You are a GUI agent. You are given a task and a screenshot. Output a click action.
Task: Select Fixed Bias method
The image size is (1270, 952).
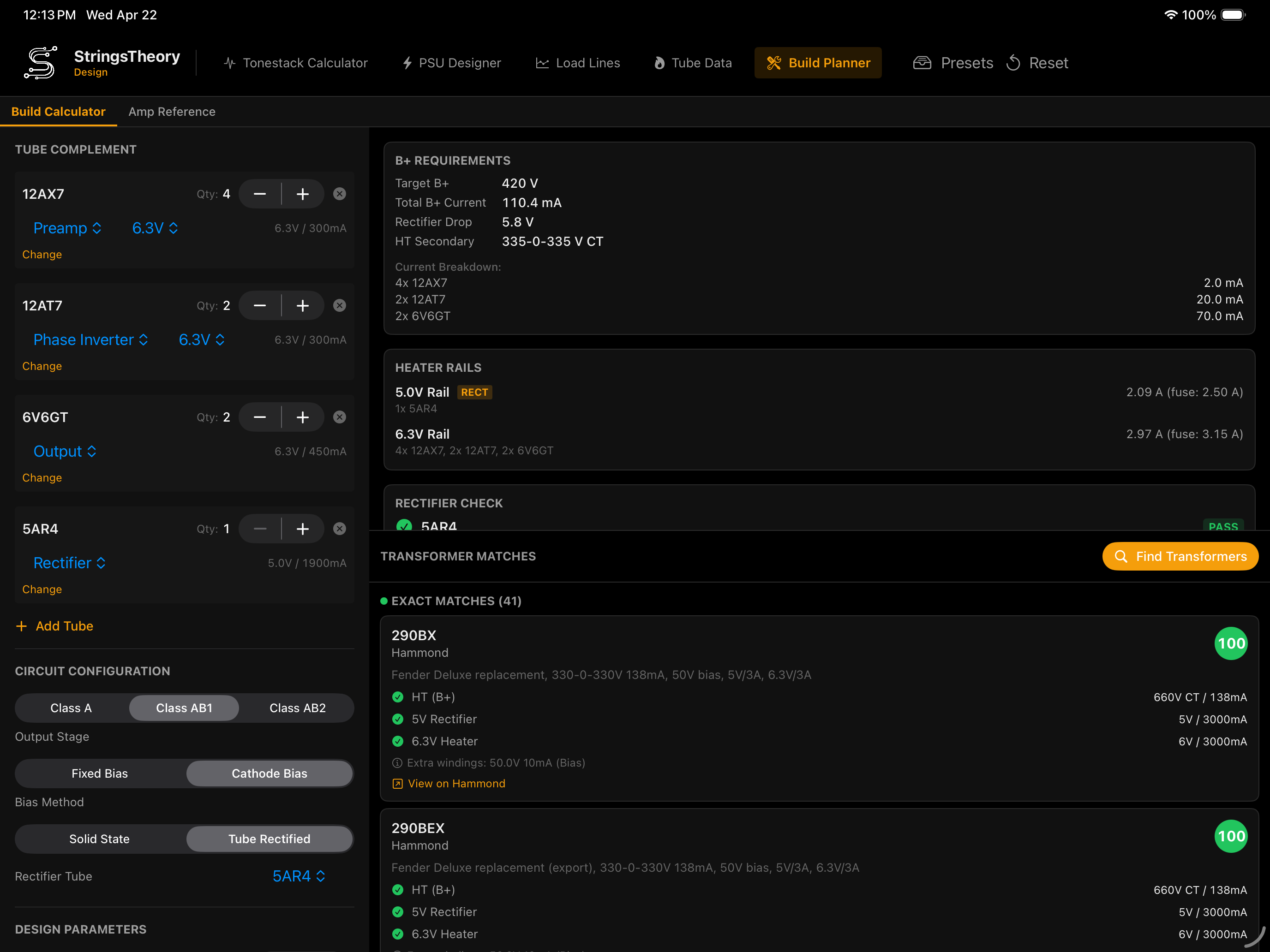click(x=100, y=773)
